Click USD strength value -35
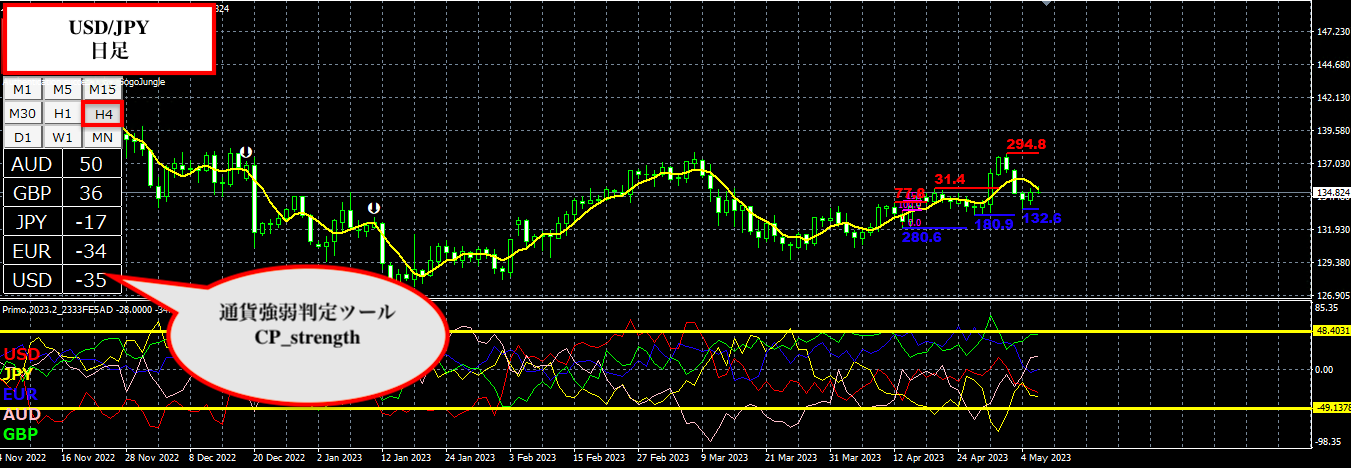 pyautogui.click(x=92, y=279)
